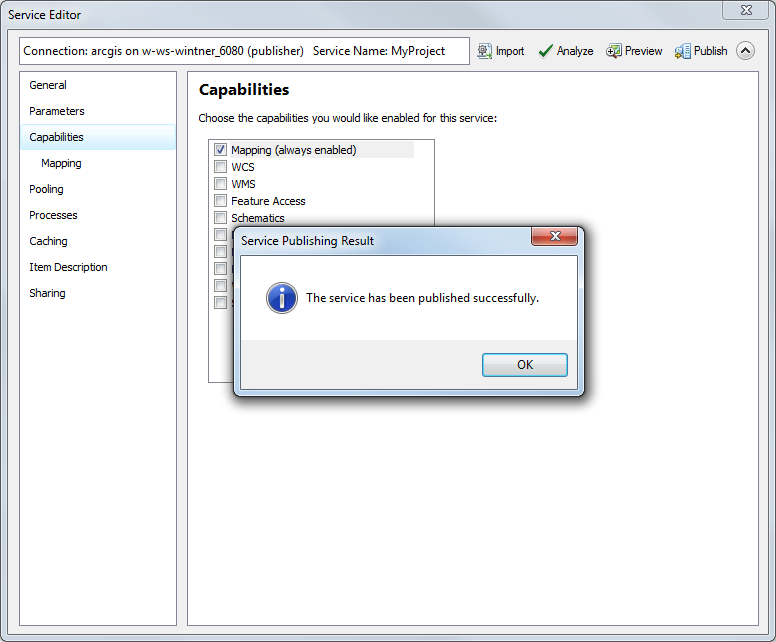Click the 'Feature Access' label text
This screenshot has height=642, width=776.
pyautogui.click(x=268, y=201)
